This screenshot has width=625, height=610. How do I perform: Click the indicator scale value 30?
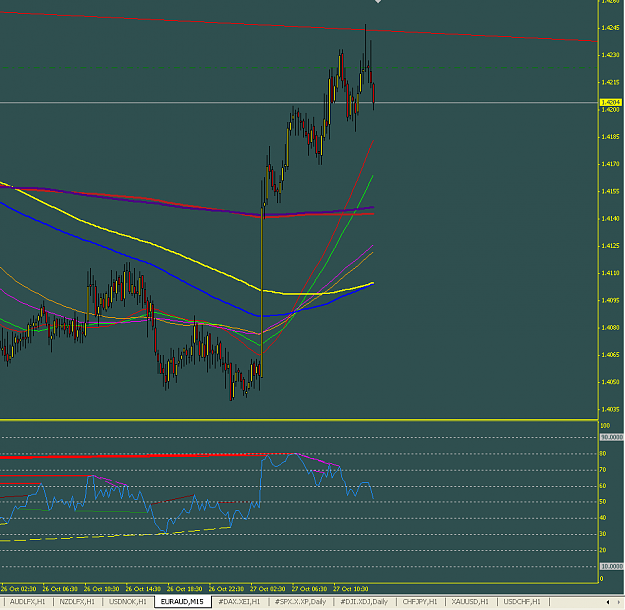click(603, 534)
